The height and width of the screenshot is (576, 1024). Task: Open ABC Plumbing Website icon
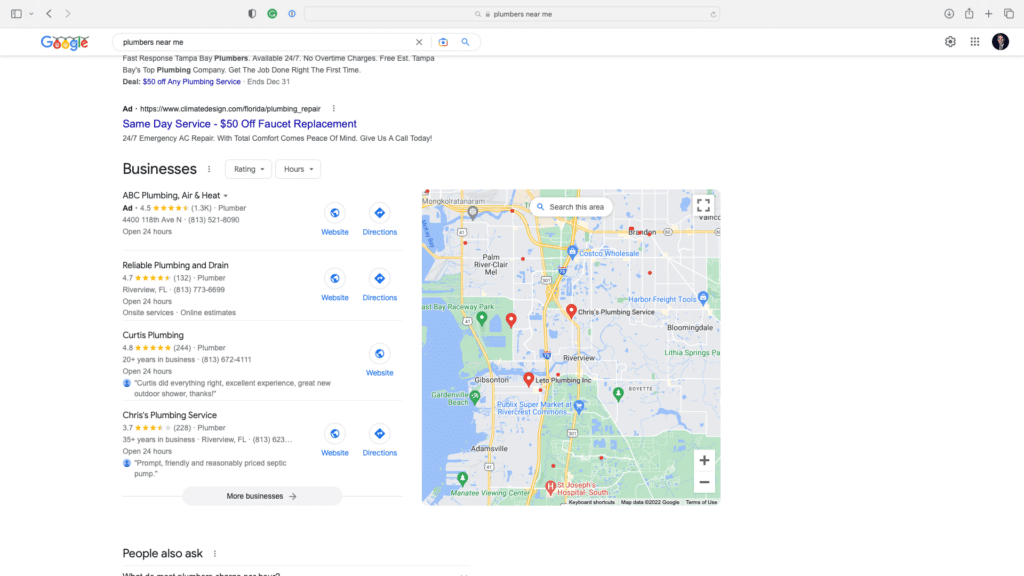pyautogui.click(x=334, y=213)
